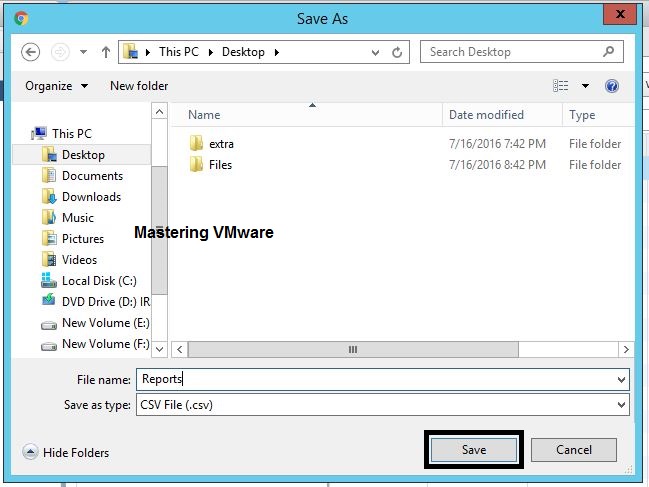Click the Downloads folder icon

[49, 197]
